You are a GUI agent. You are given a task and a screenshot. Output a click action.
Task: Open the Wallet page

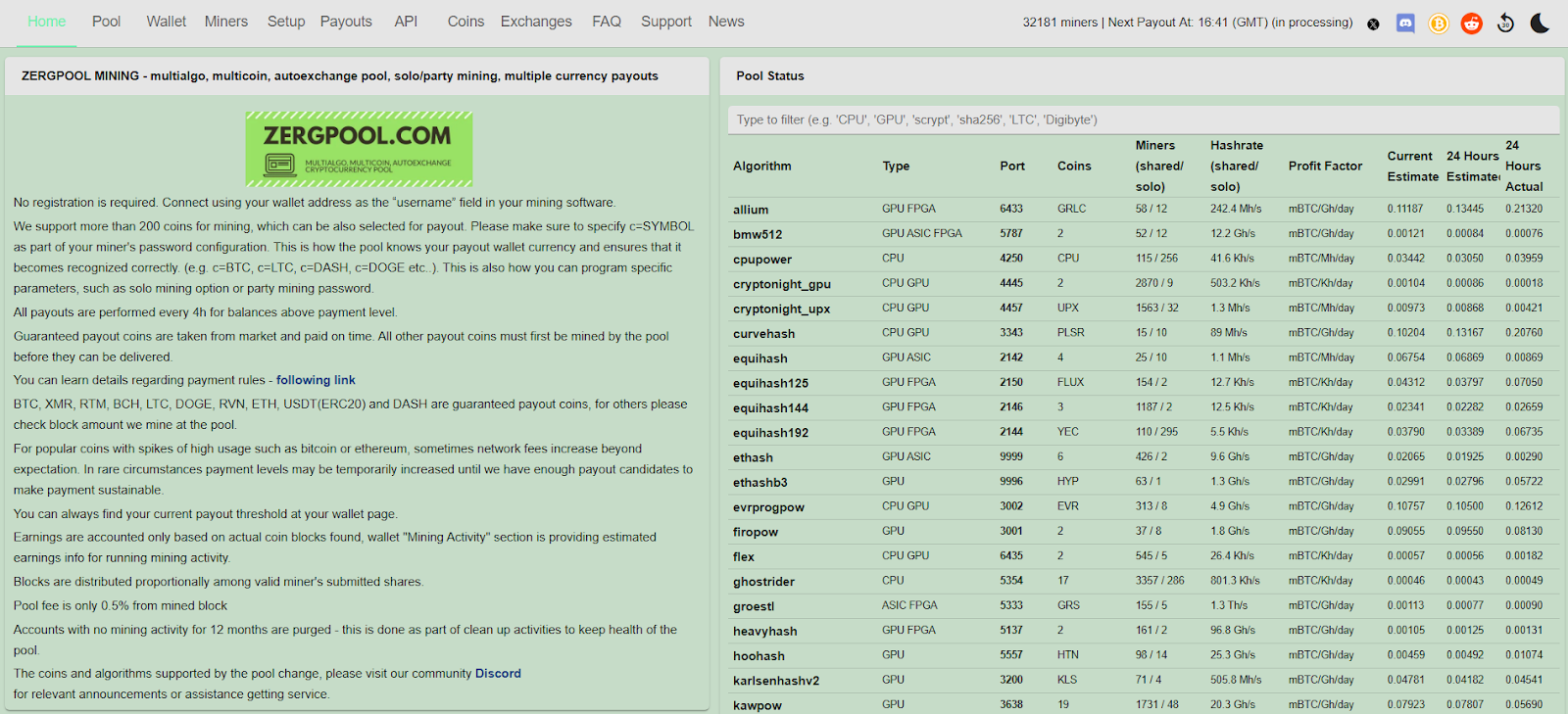[x=166, y=22]
